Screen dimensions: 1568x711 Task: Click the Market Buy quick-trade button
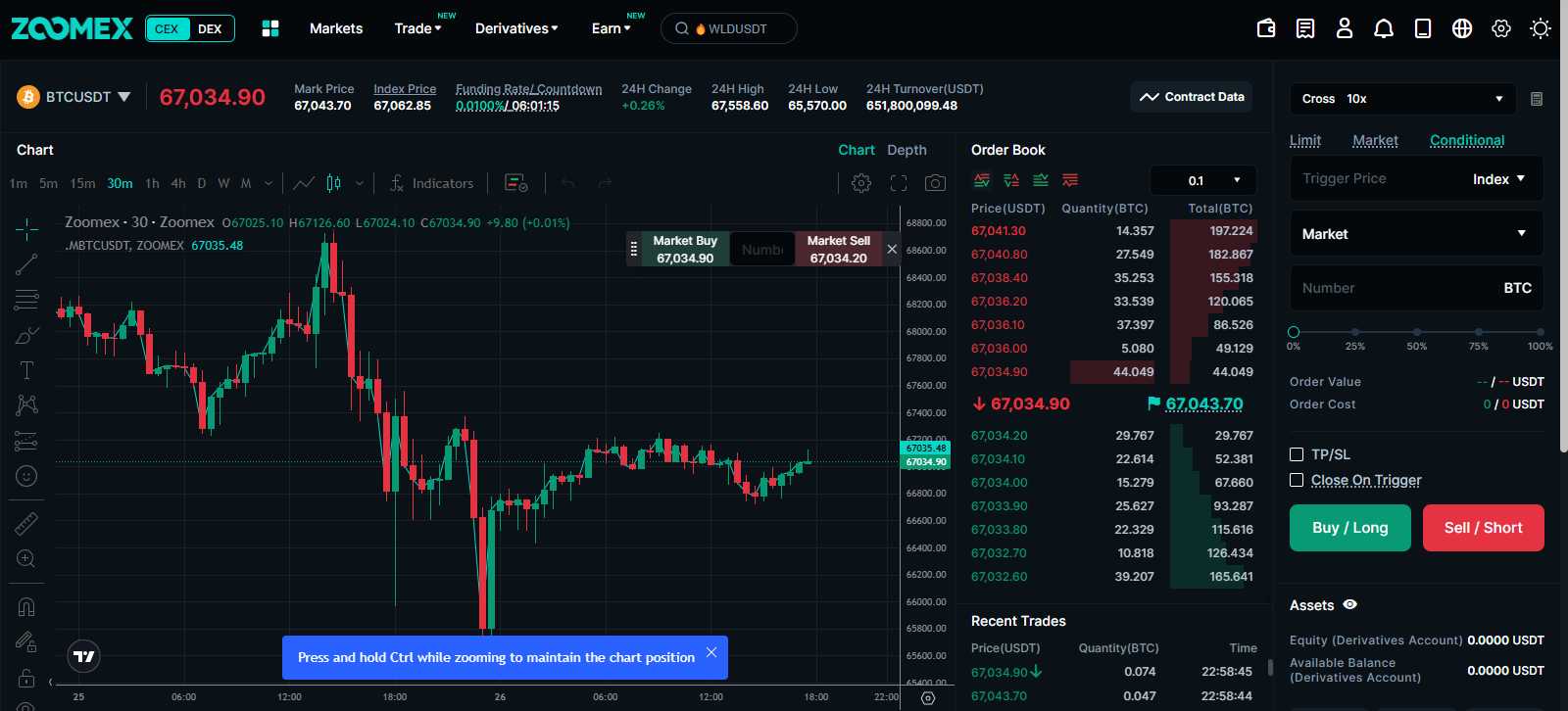point(685,250)
